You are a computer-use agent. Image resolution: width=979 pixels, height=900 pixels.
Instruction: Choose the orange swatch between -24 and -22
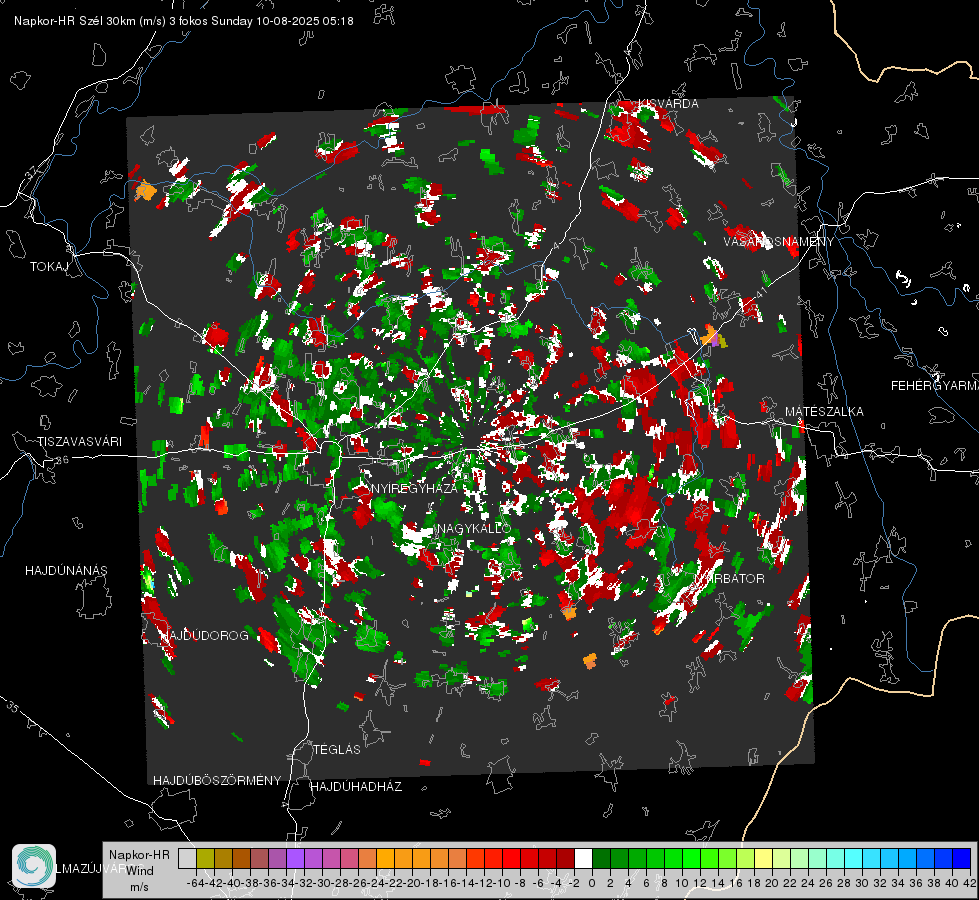(x=385, y=858)
